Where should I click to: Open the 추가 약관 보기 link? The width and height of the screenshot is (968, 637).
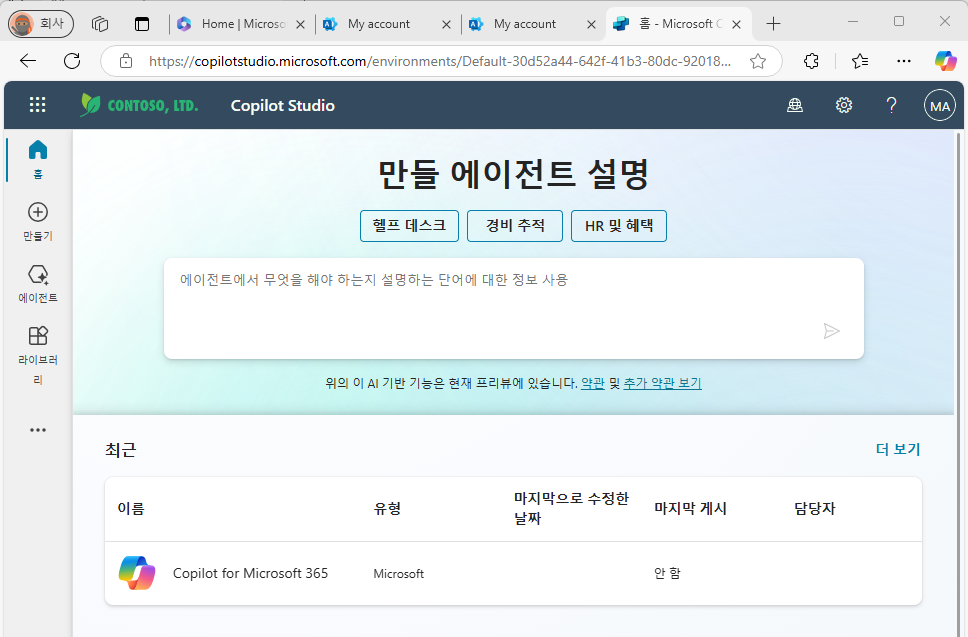coord(662,383)
